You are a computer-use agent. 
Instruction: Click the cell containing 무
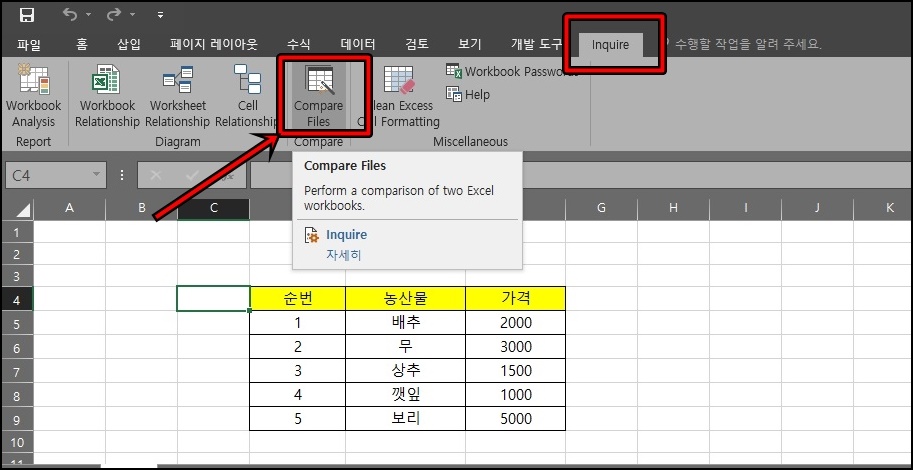405,347
